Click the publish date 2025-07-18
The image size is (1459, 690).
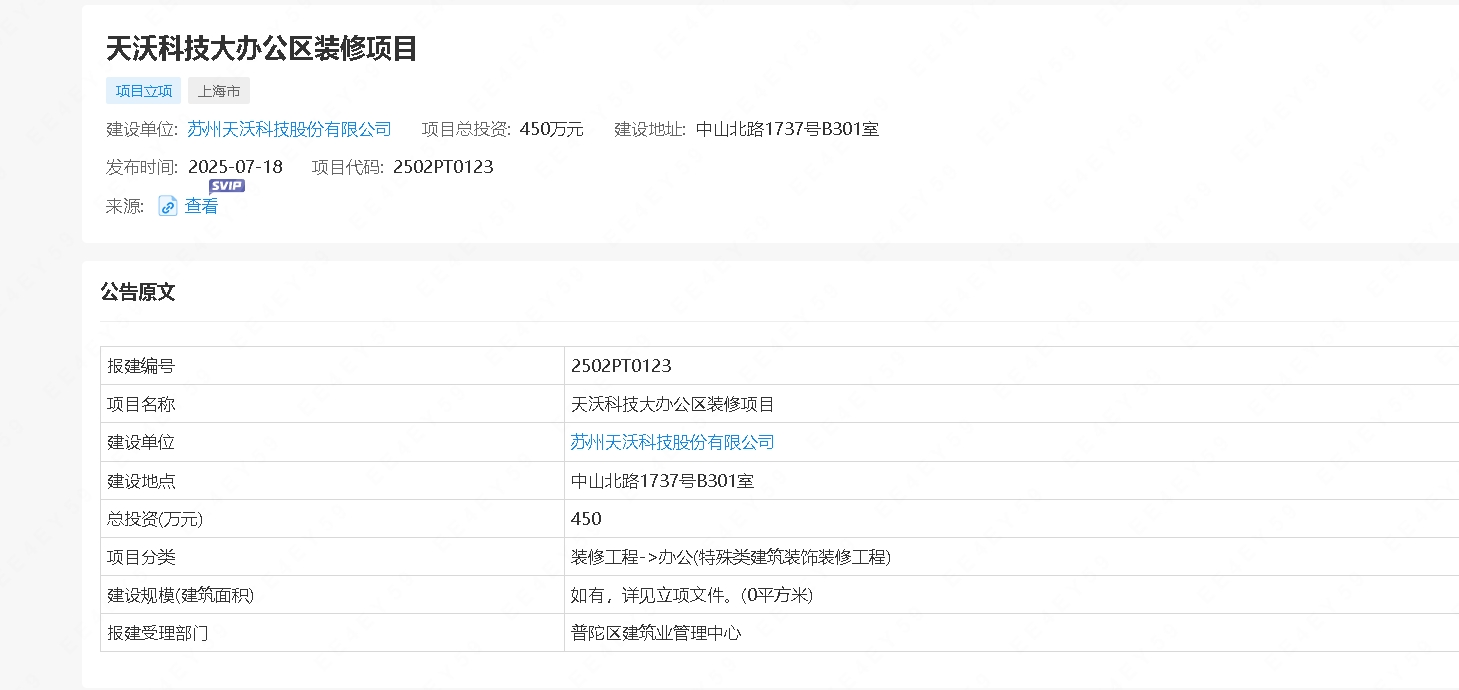click(x=235, y=167)
